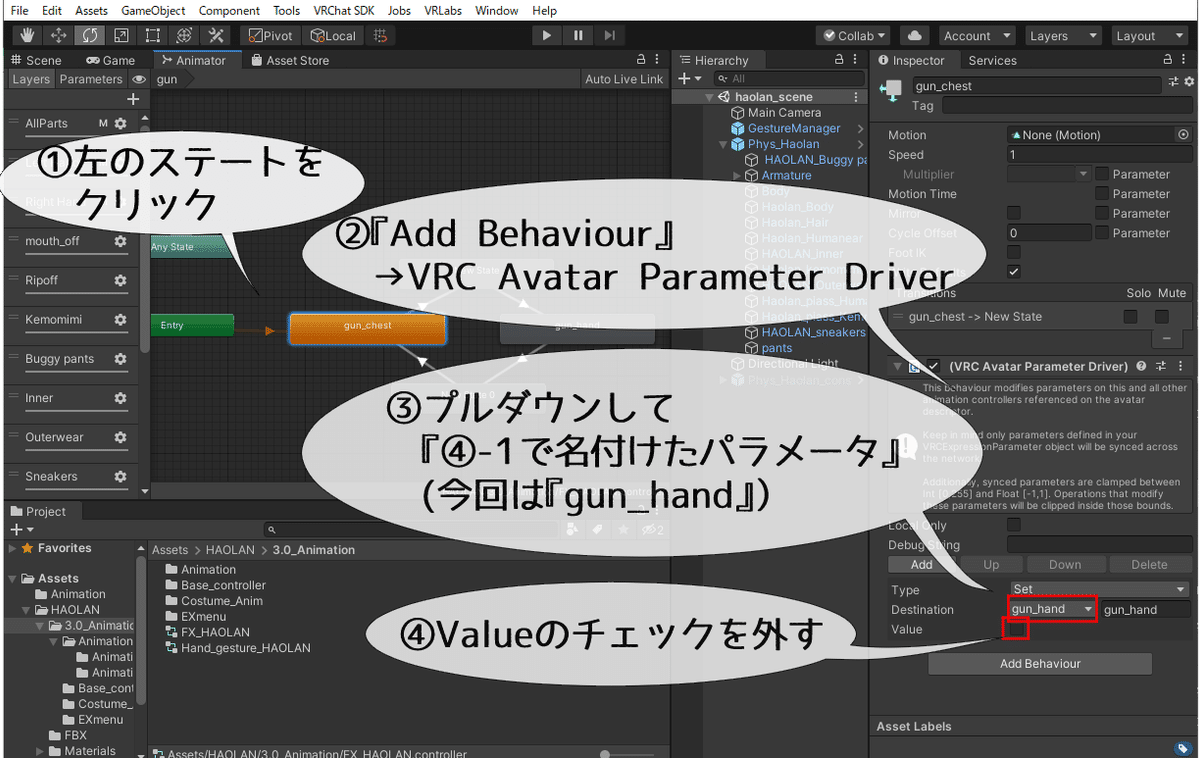
Task: Select the Hand (view) tool
Action: click(27, 35)
